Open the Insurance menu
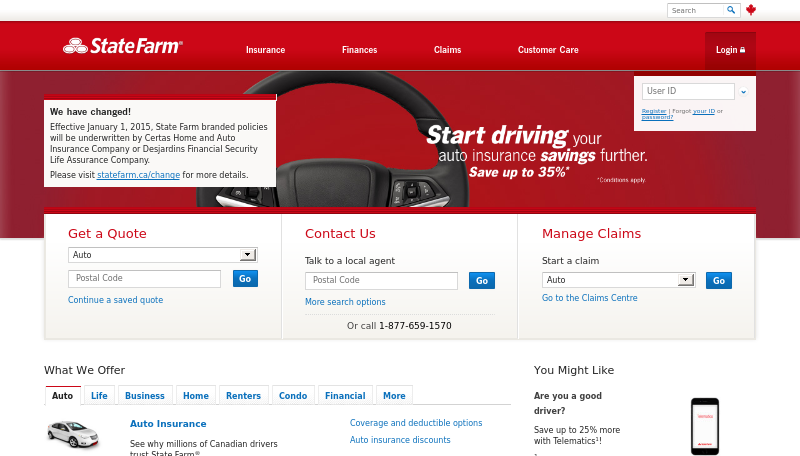The height and width of the screenshot is (456, 800). [x=265, y=50]
